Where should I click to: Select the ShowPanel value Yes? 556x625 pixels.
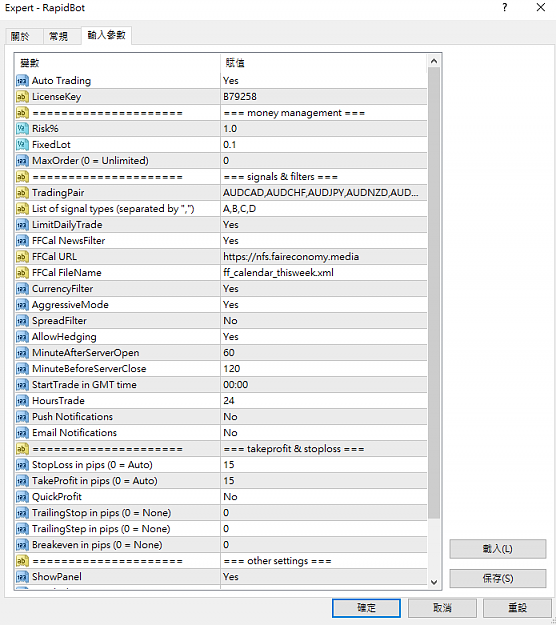(231, 577)
